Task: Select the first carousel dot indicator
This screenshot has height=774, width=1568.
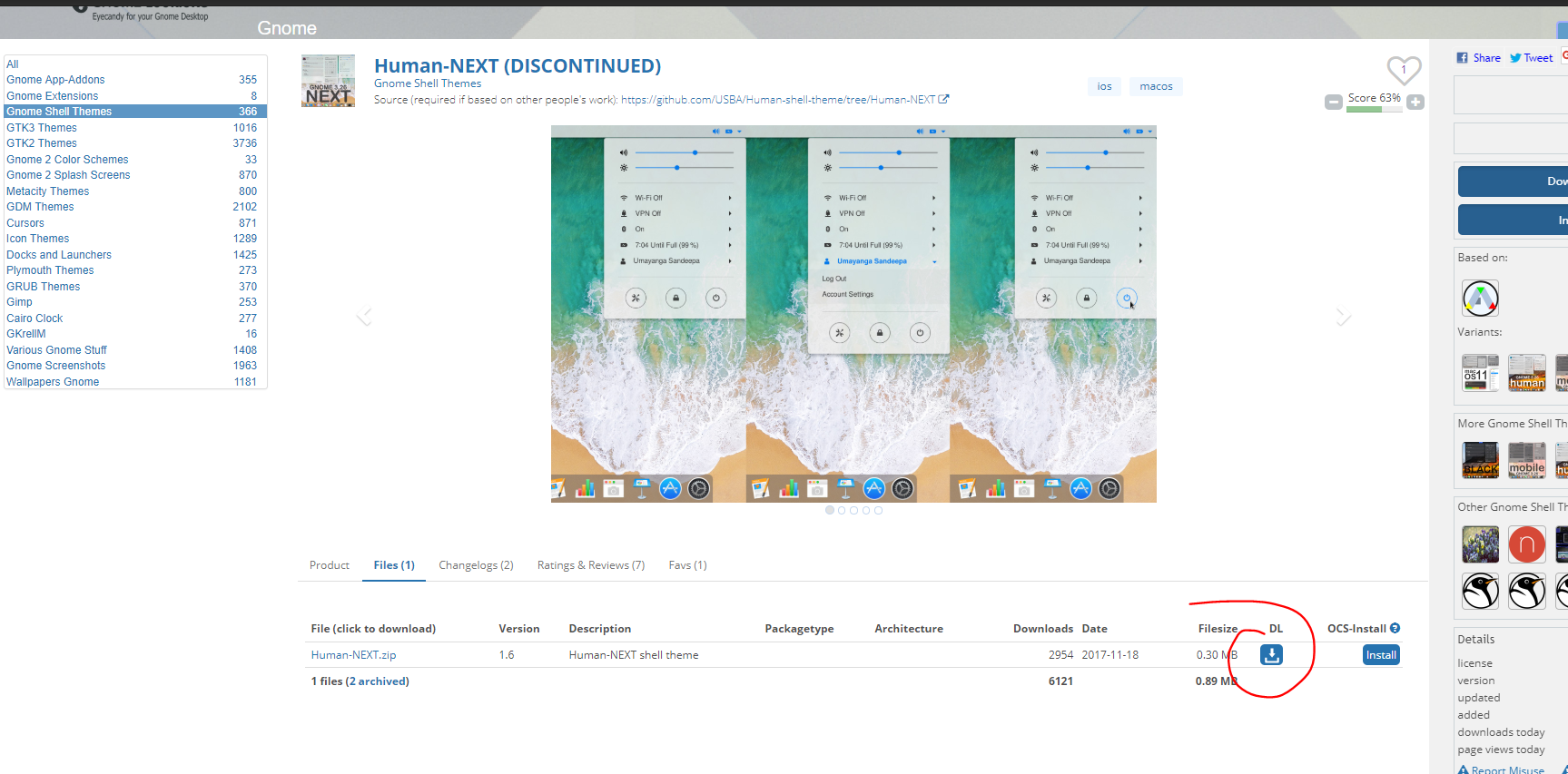Action: tap(829, 510)
